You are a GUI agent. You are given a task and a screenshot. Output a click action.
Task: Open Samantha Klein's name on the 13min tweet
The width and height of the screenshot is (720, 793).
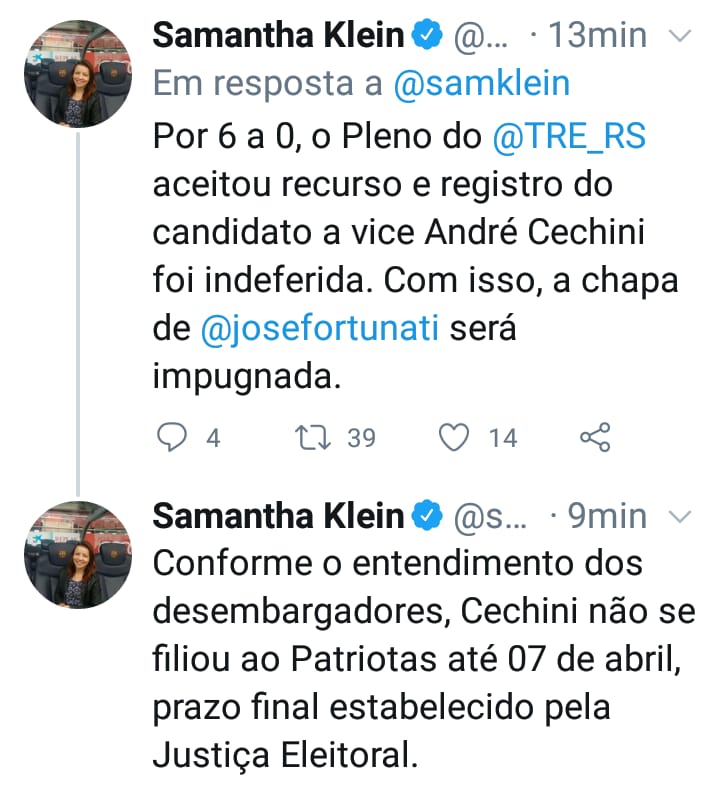tap(278, 36)
